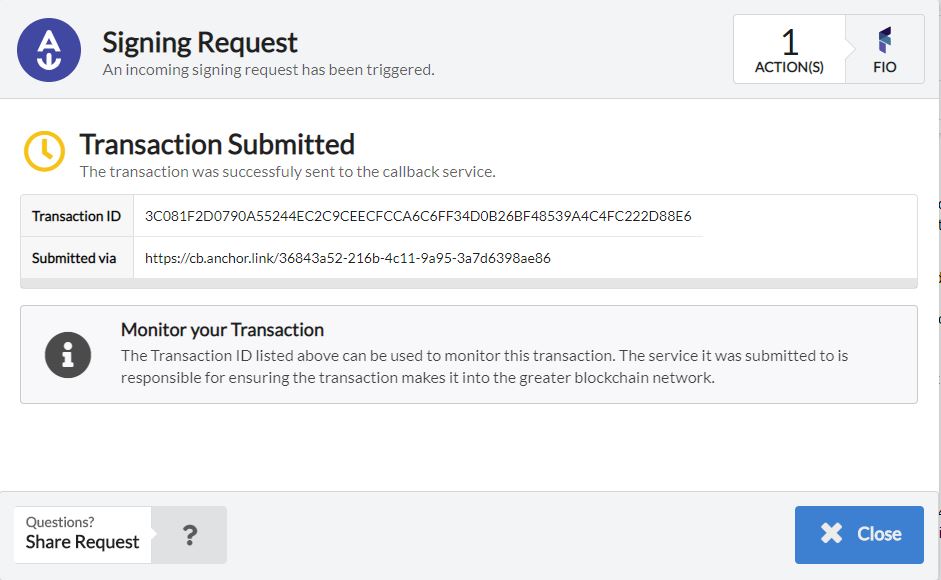
Task: Click the Transaction Submitted heading
Action: [217, 145]
